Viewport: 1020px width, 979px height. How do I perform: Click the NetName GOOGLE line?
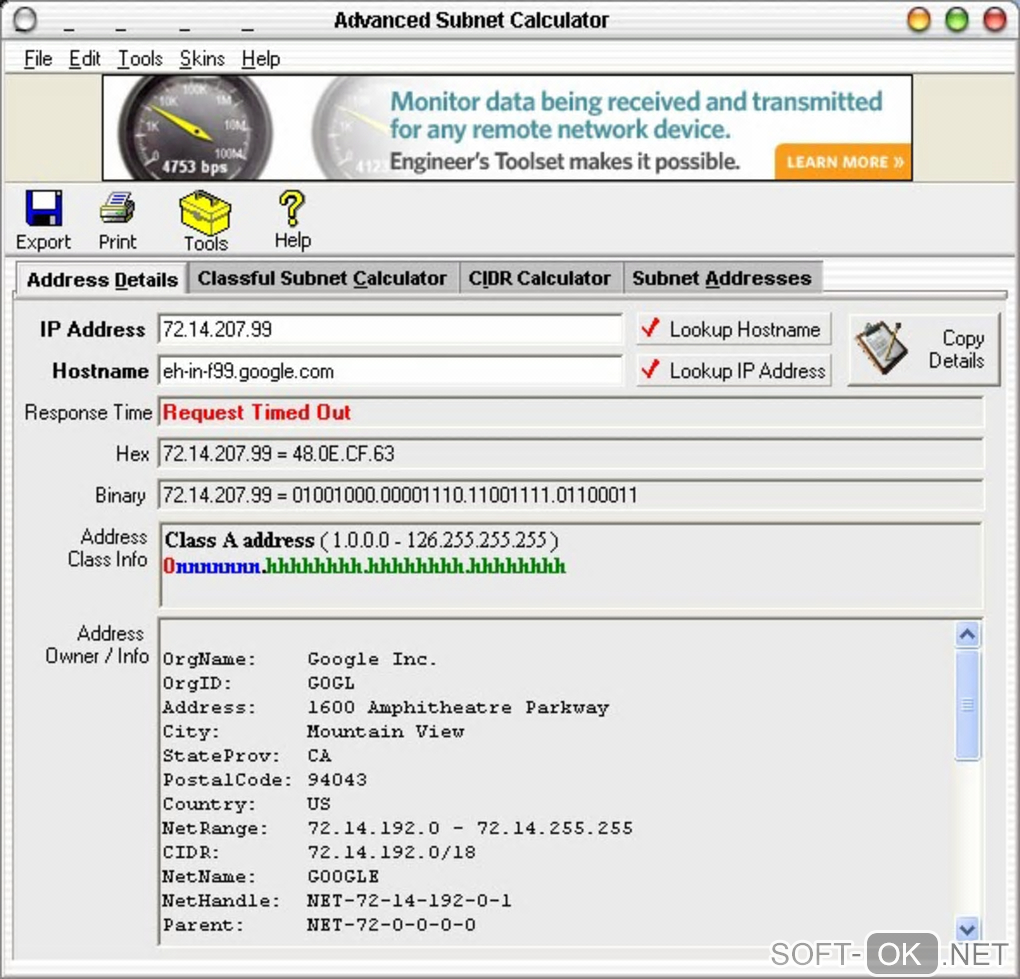pos(271,876)
